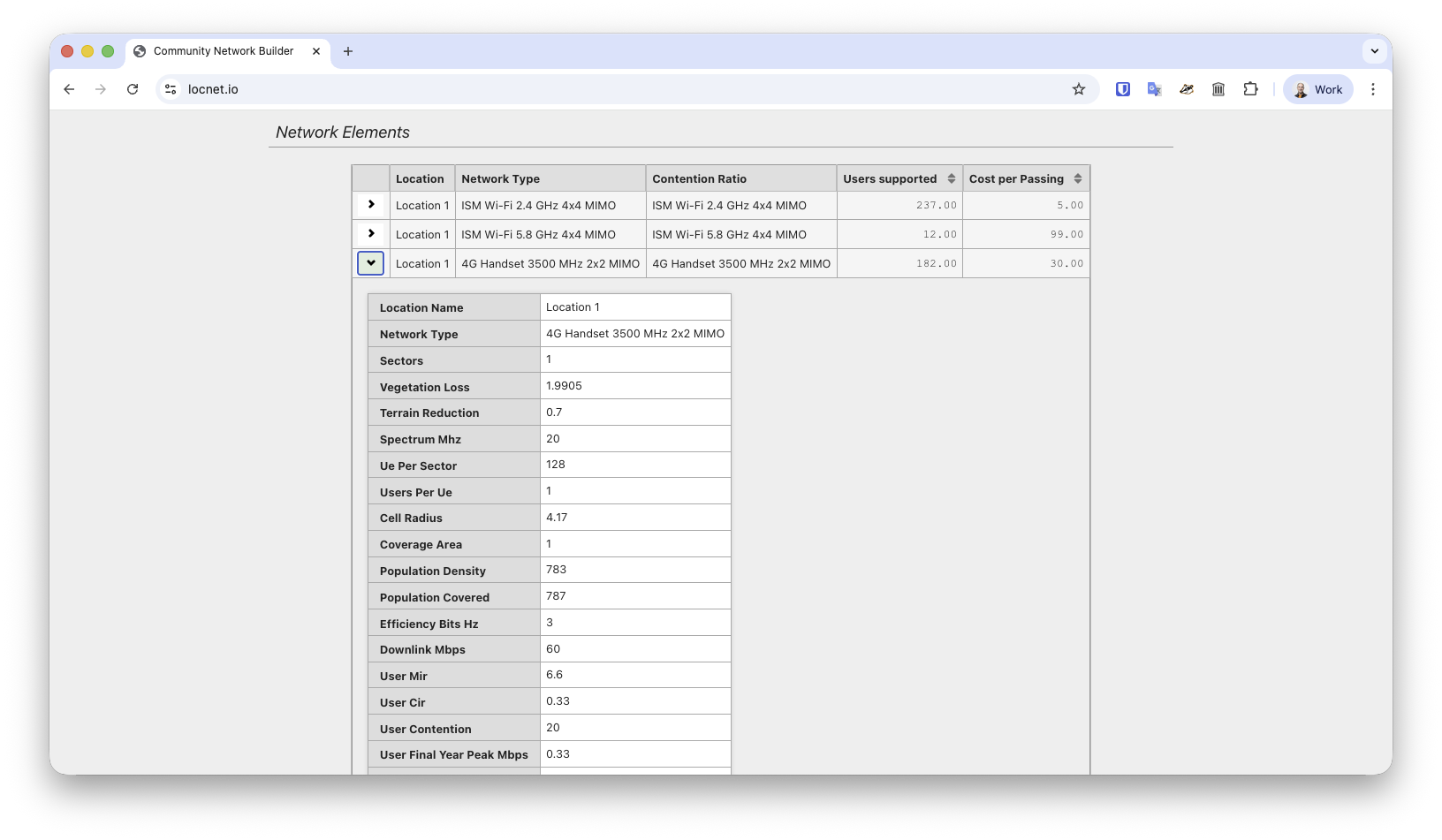Close the Community Network Builder tab
This screenshot has width=1442, height=840.
(x=316, y=51)
